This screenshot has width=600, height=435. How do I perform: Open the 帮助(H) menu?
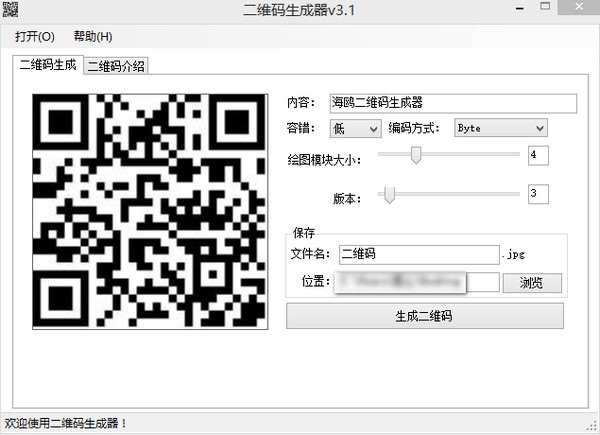point(93,37)
